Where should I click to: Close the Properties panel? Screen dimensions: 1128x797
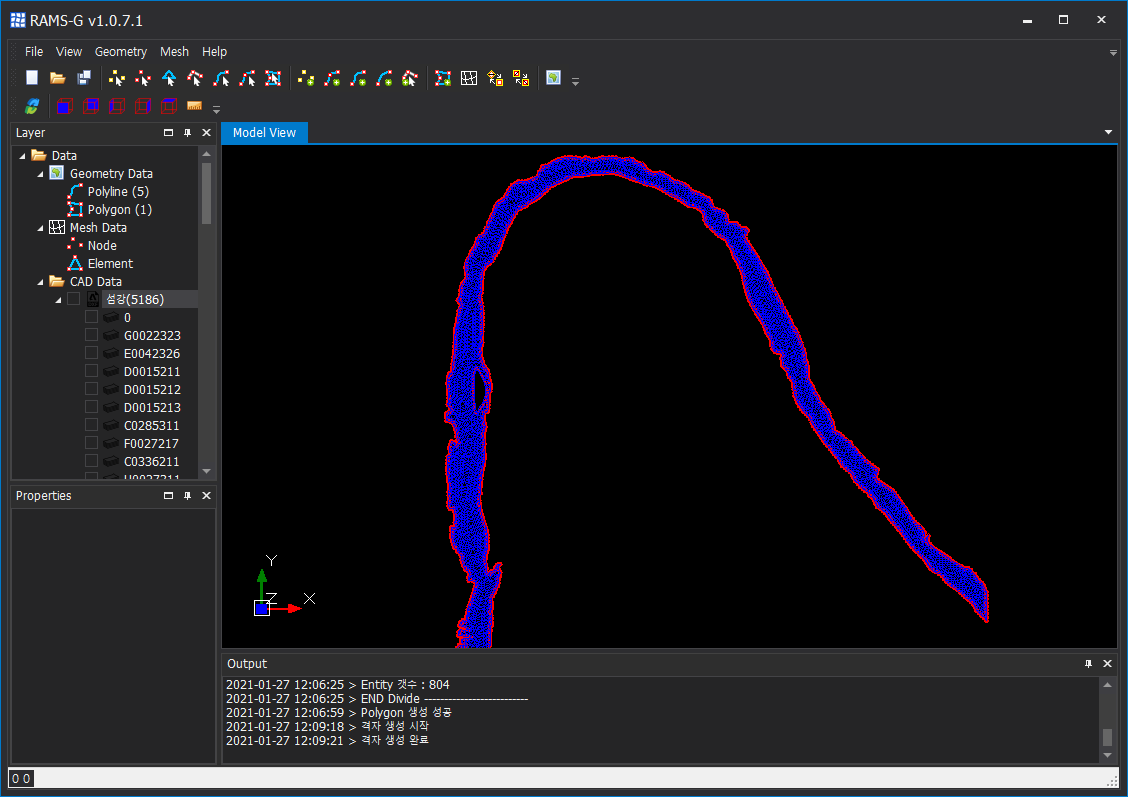206,496
